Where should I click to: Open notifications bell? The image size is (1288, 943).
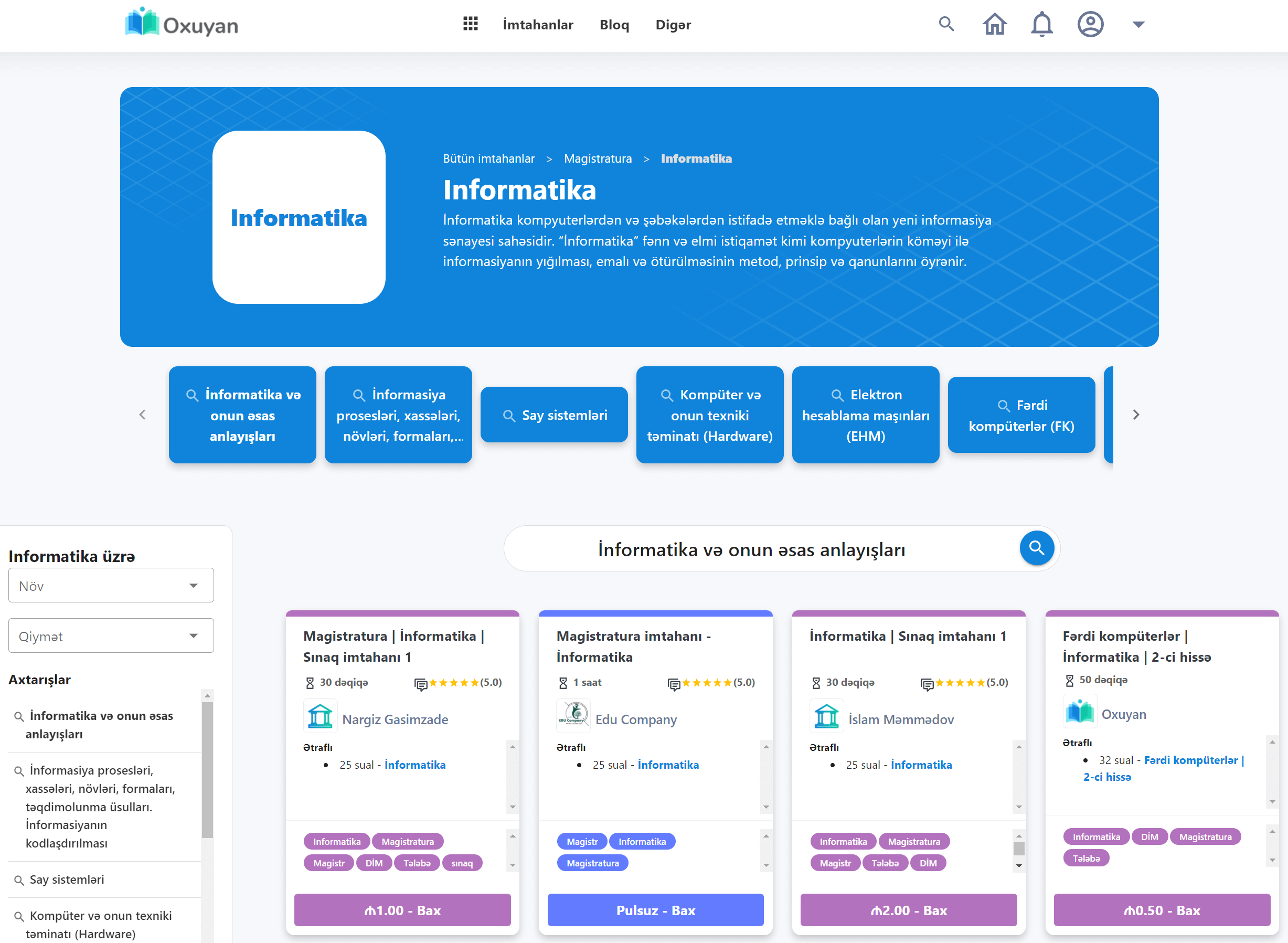click(x=1042, y=24)
